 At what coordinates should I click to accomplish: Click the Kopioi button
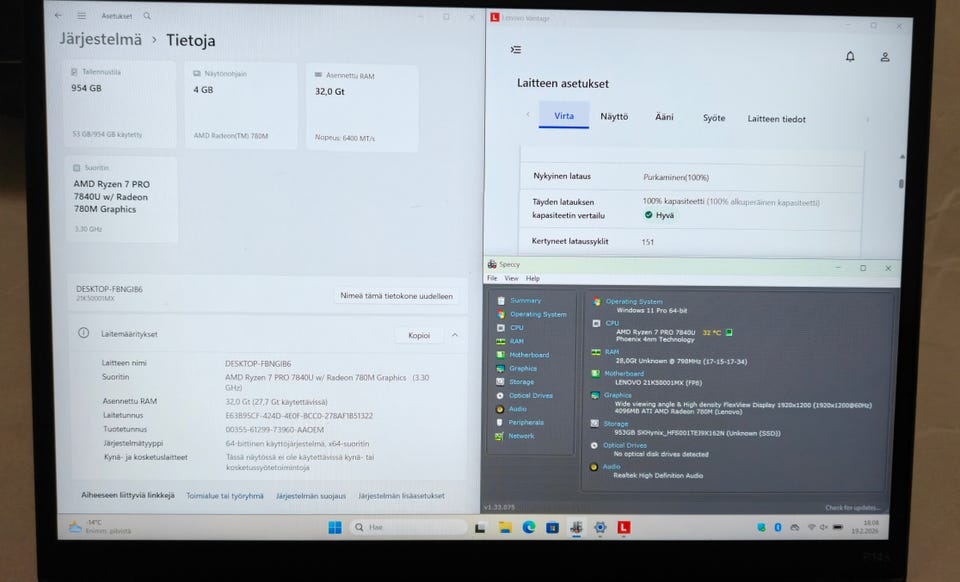pos(419,335)
